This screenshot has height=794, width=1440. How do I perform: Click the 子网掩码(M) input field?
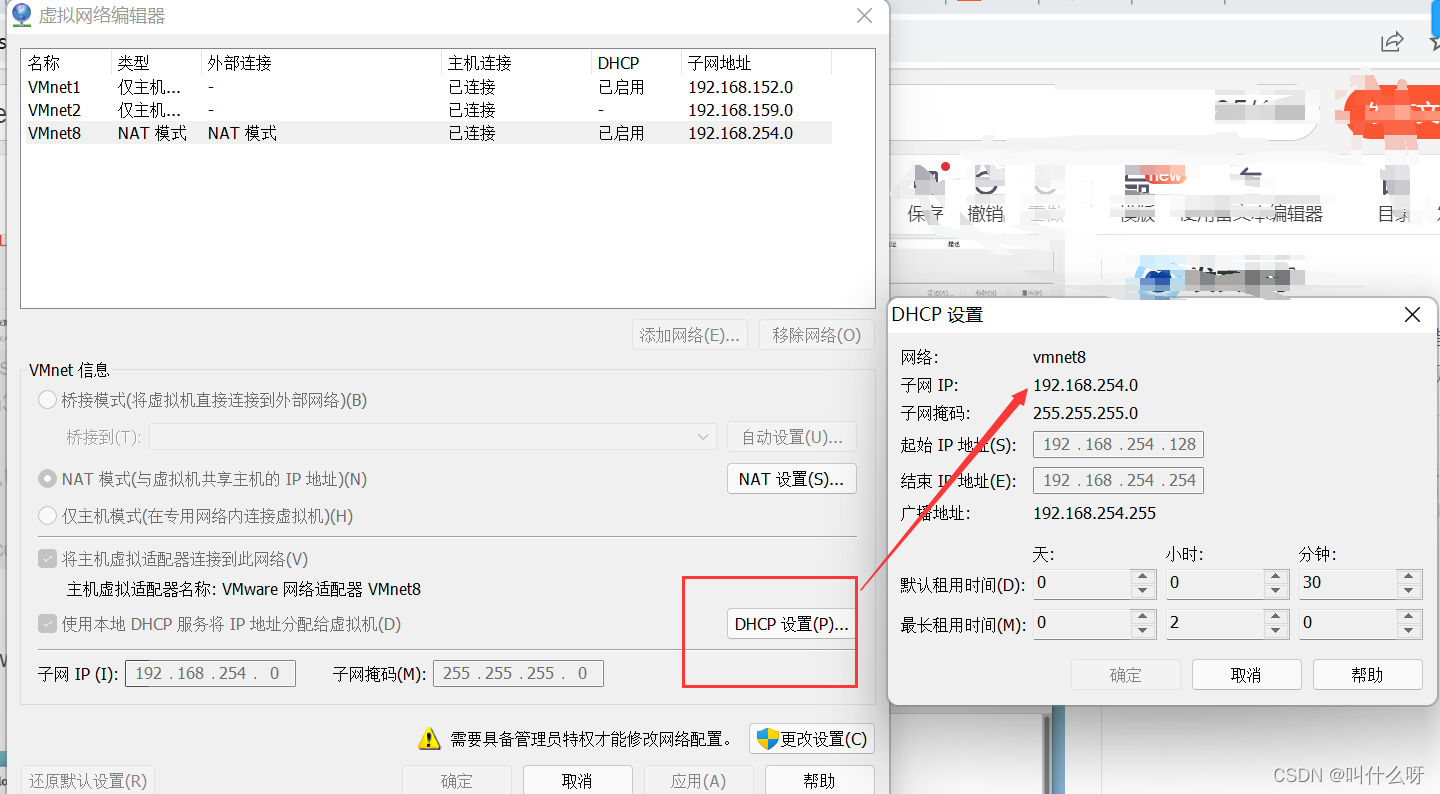[x=518, y=673]
